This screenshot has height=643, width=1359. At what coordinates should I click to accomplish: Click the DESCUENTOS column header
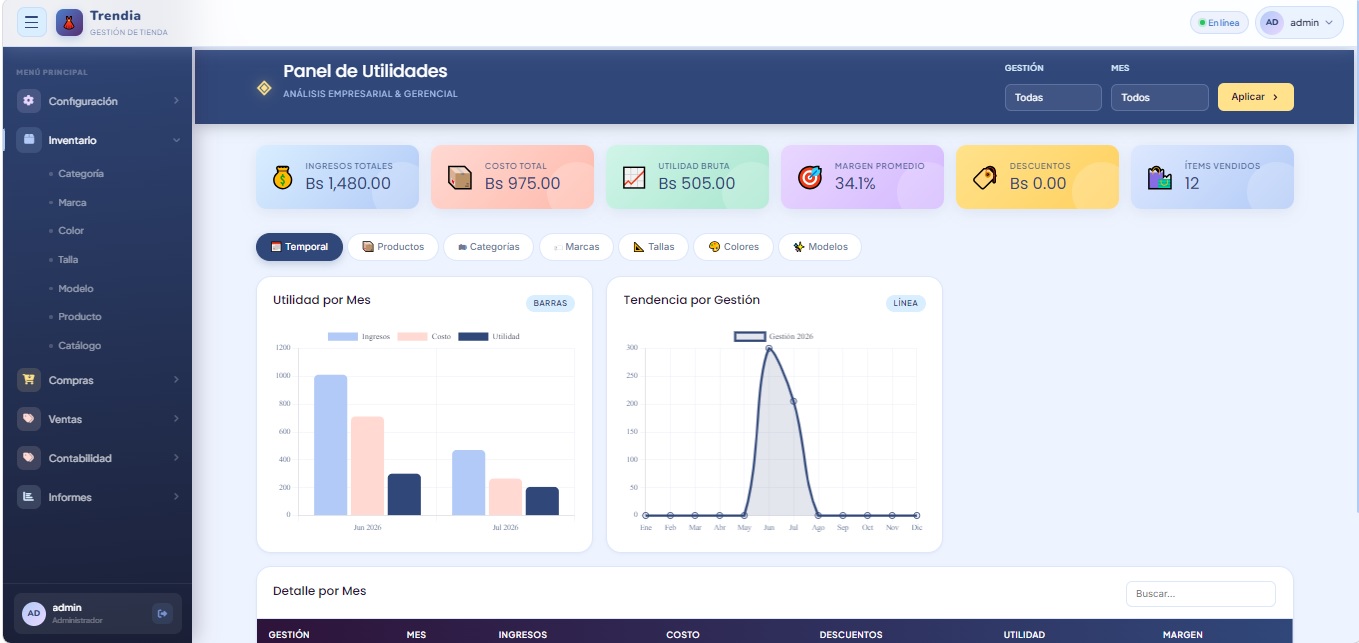click(x=851, y=635)
